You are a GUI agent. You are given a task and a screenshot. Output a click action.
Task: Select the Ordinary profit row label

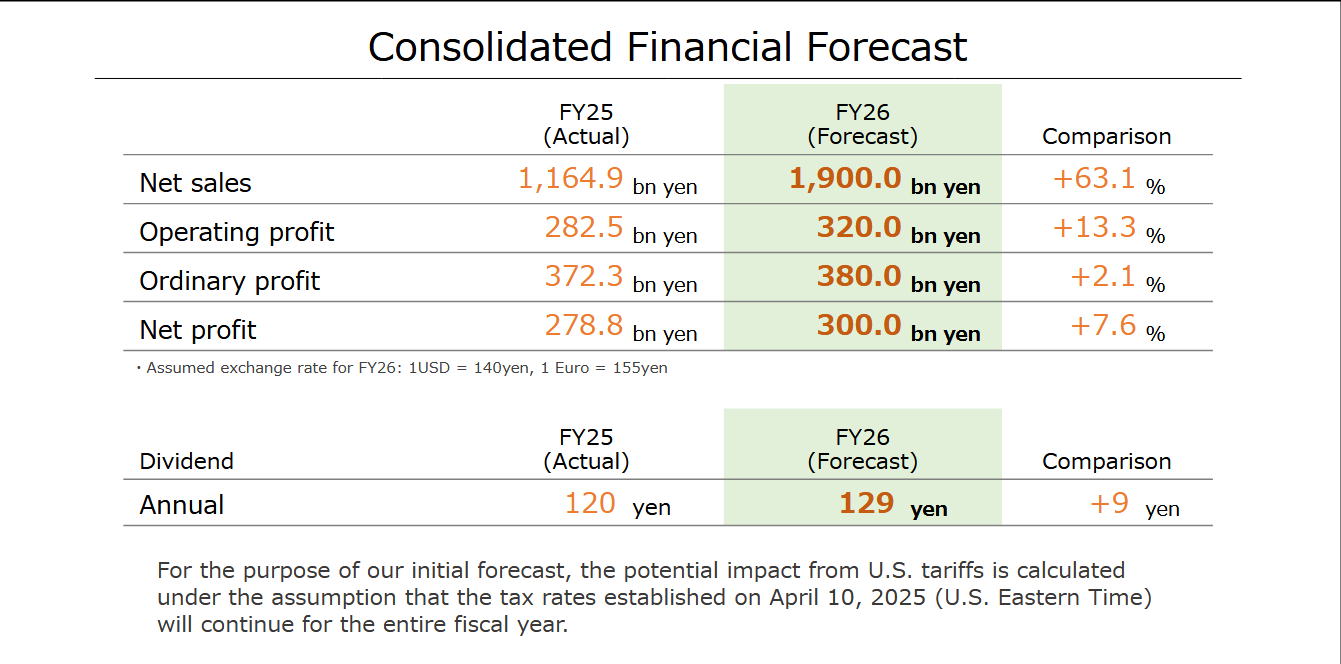pyautogui.click(x=229, y=281)
